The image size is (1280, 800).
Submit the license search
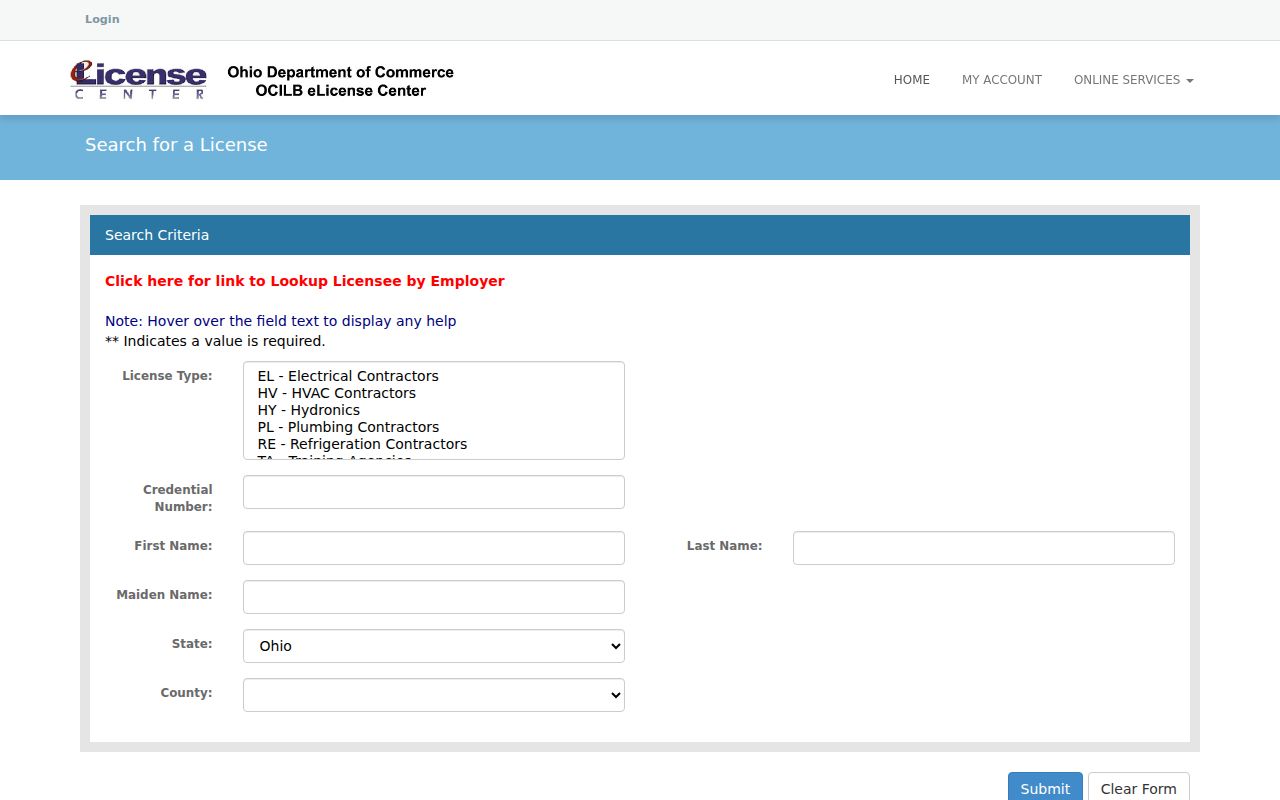pyautogui.click(x=1045, y=788)
